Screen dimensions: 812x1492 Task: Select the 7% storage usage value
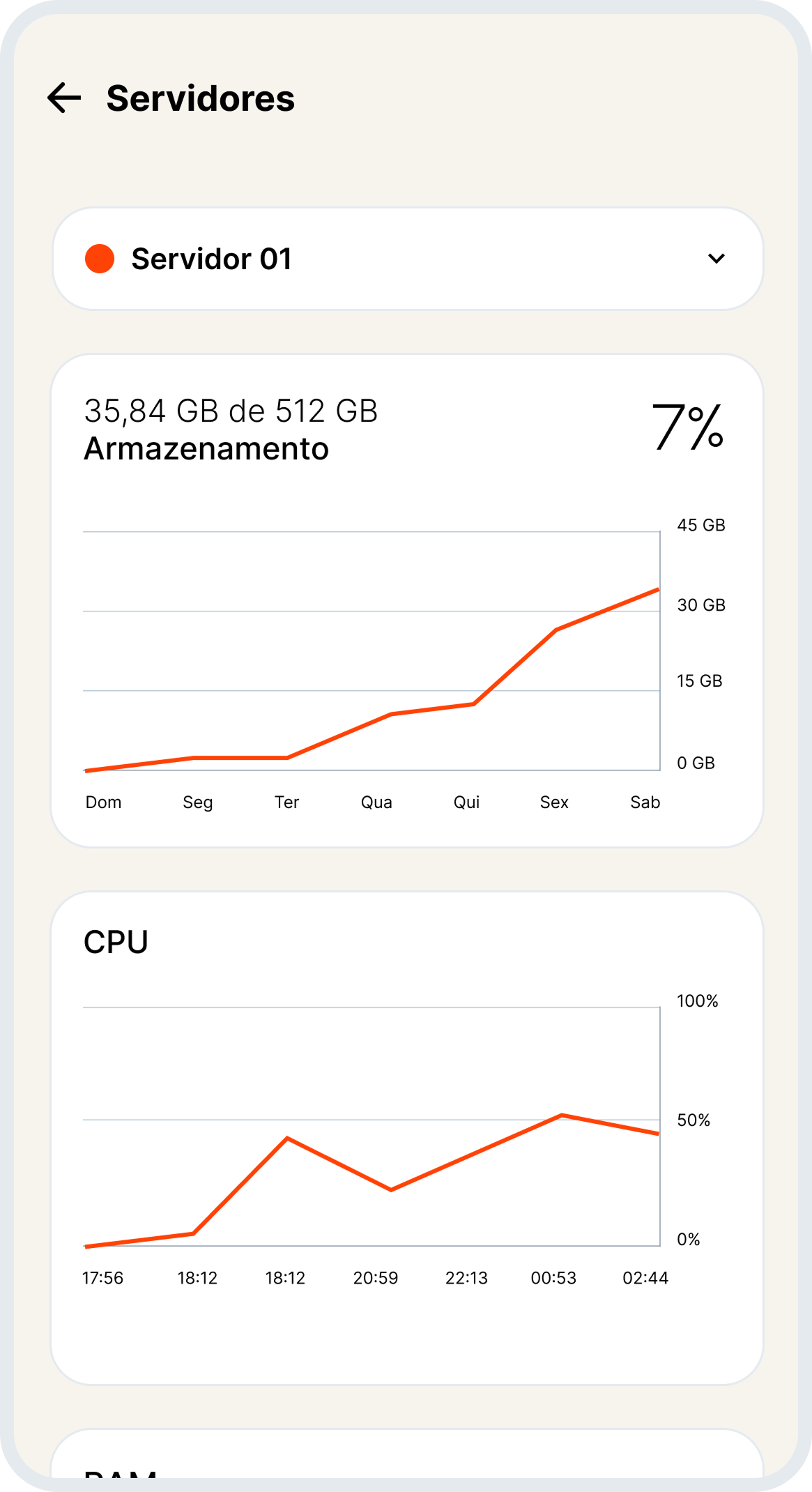(687, 427)
